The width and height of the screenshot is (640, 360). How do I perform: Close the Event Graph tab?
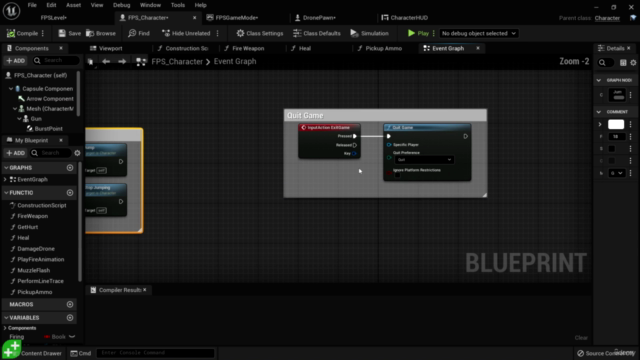point(478,48)
